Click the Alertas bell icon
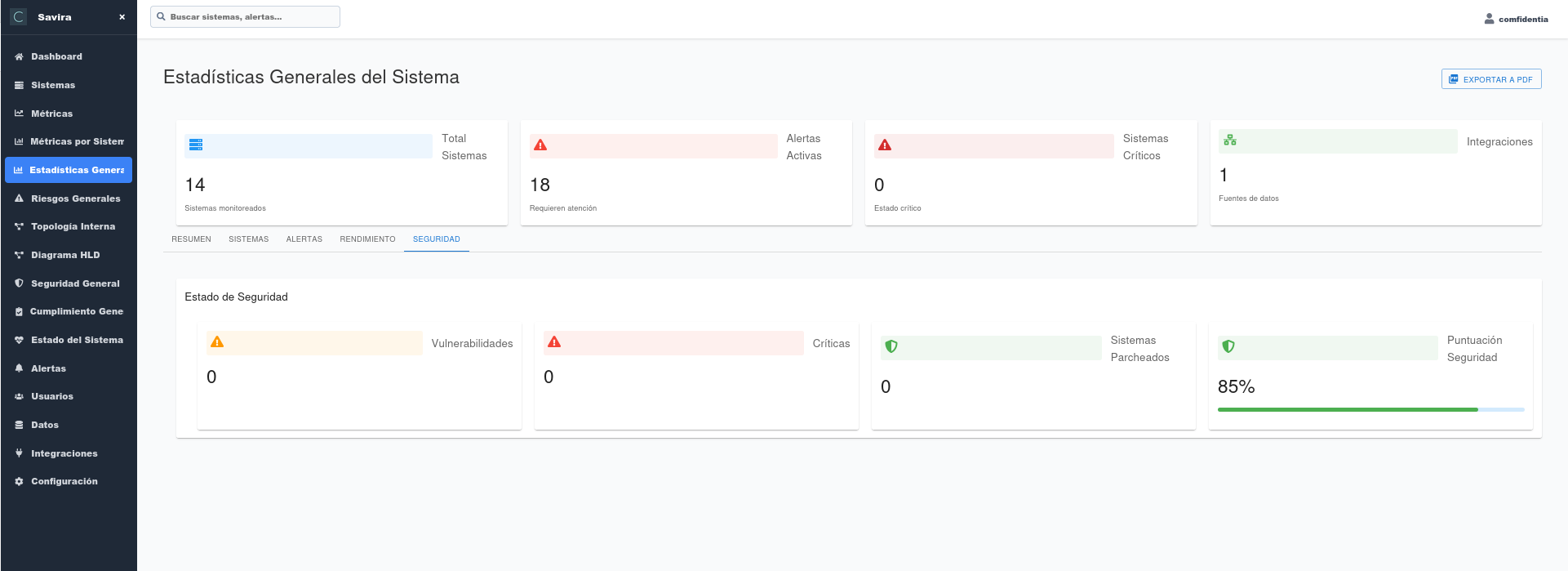Viewport: 1568px width, 571px height. coord(19,368)
